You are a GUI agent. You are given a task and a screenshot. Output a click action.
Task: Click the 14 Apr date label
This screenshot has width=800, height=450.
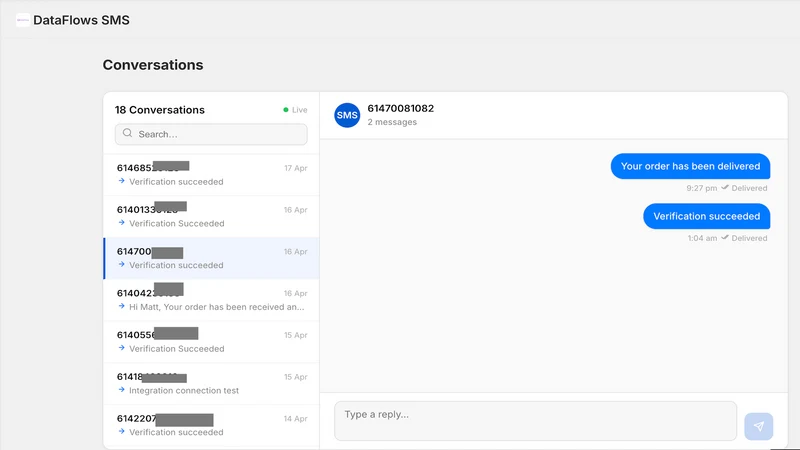pos(295,418)
